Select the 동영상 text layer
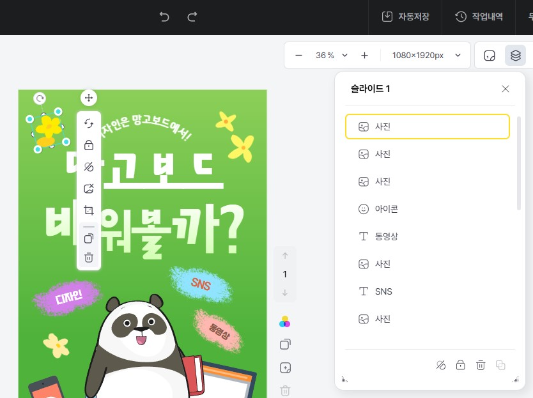533x398 pixels. coord(427,236)
